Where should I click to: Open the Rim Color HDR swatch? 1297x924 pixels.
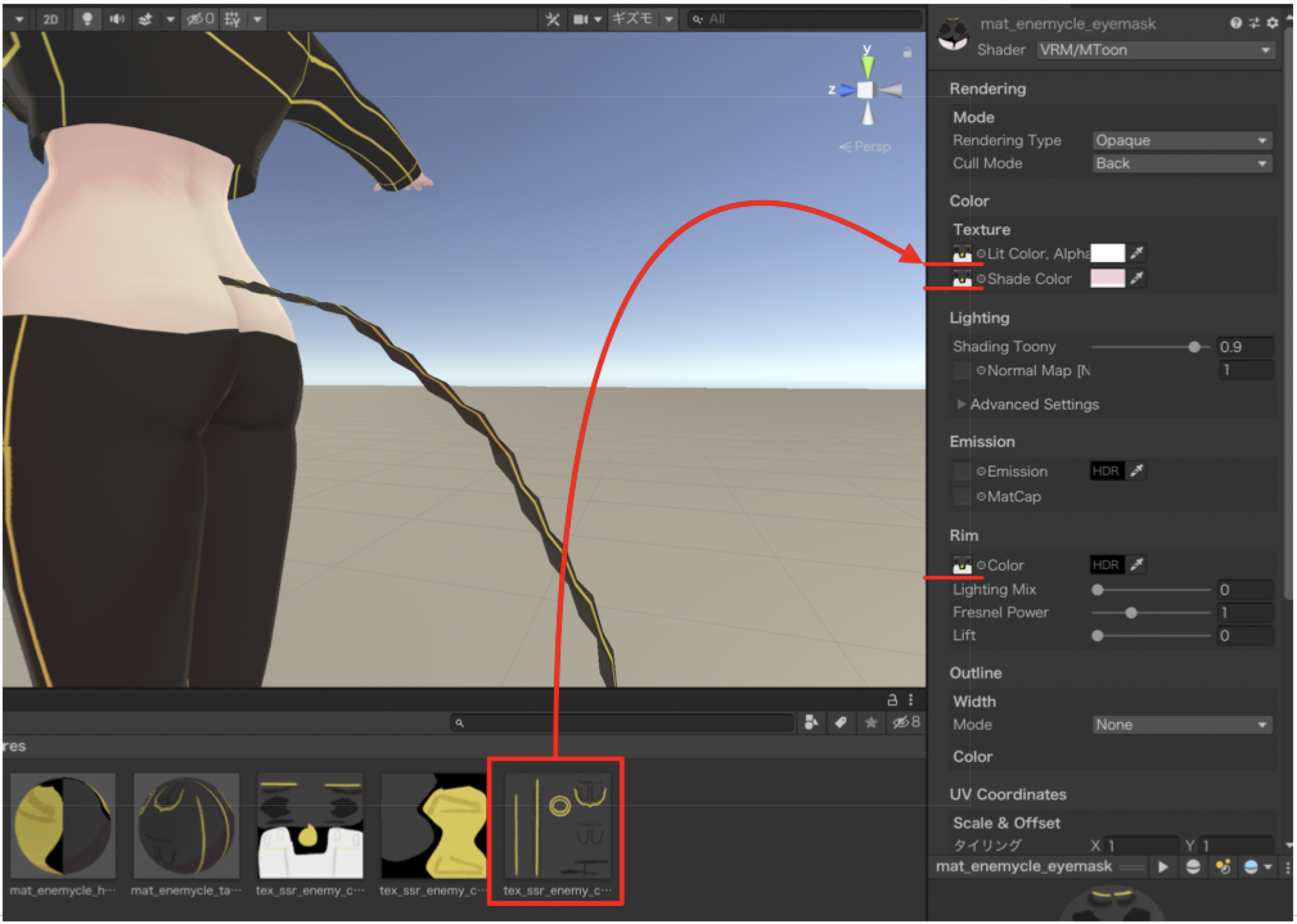(1107, 565)
